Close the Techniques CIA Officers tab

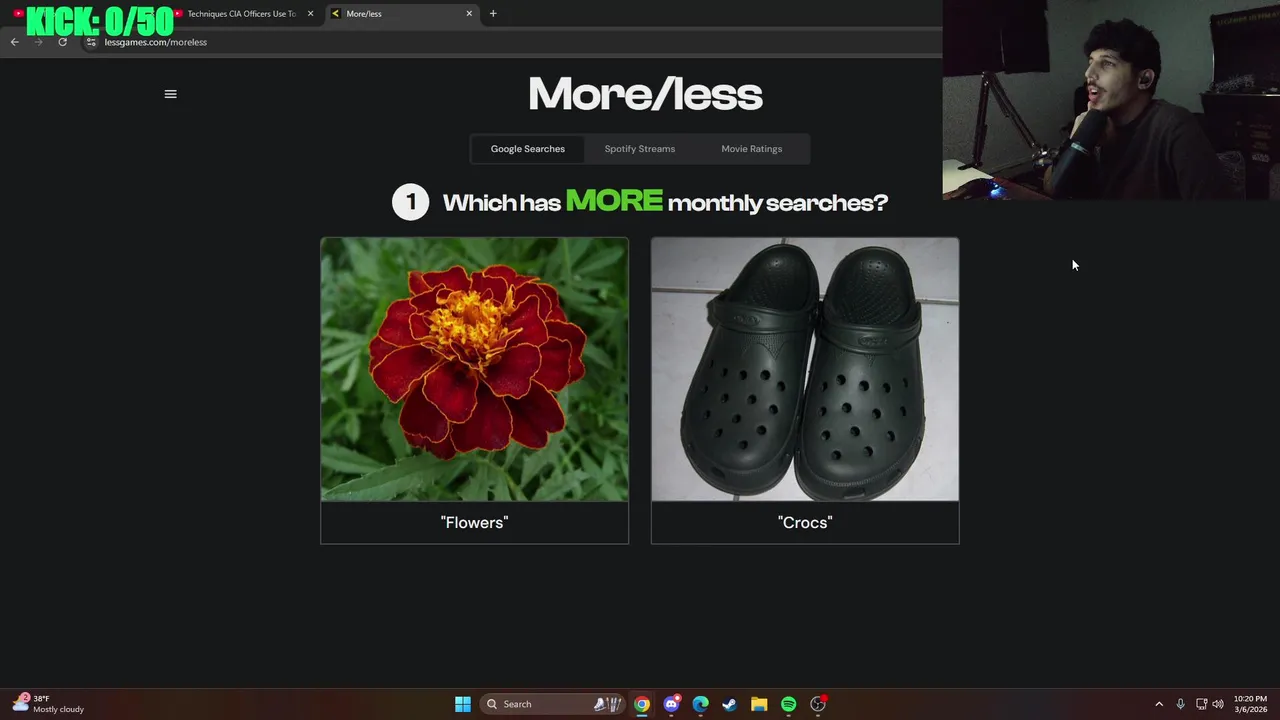[x=310, y=14]
